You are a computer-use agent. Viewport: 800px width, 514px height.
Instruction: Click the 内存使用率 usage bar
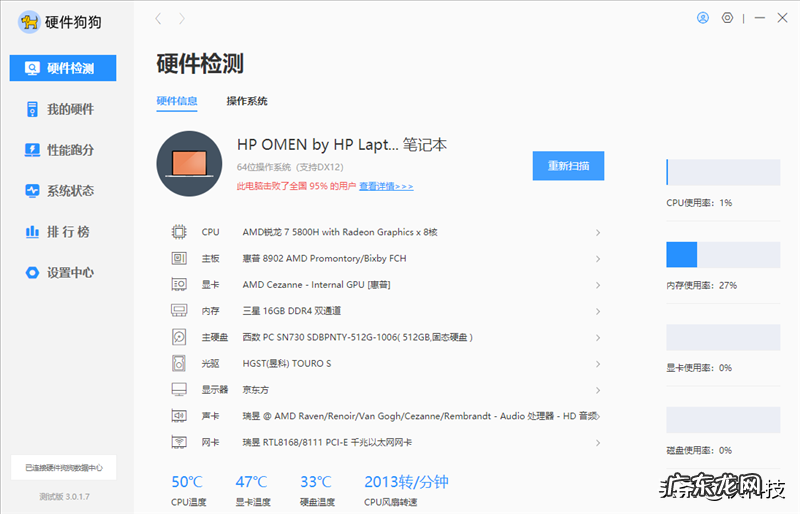point(723,255)
